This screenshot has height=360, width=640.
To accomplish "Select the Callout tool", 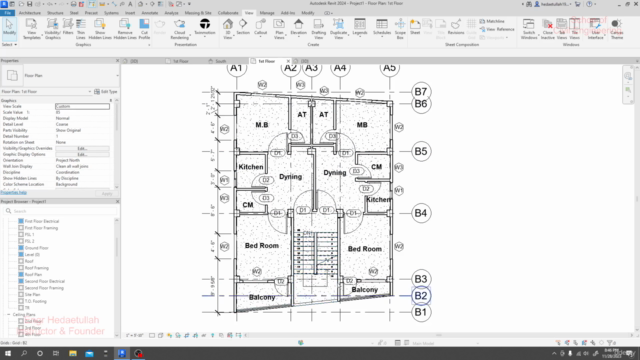I will pyautogui.click(x=260, y=27).
